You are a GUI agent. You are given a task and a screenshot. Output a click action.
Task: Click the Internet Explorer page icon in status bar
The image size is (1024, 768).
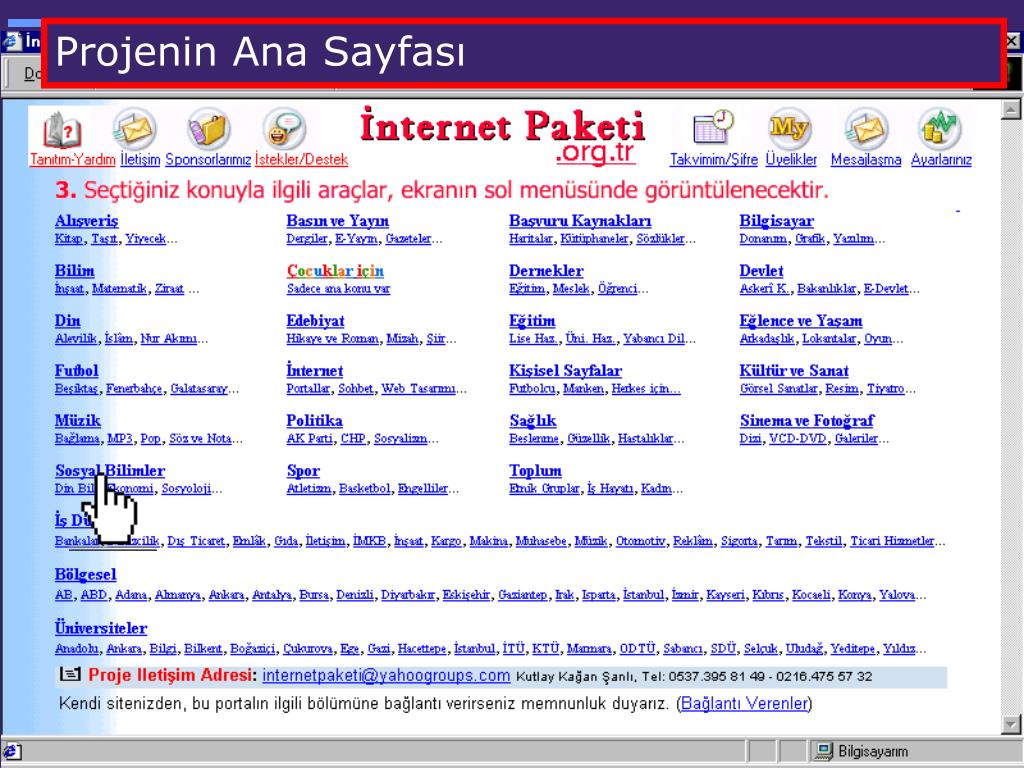click(x=13, y=752)
